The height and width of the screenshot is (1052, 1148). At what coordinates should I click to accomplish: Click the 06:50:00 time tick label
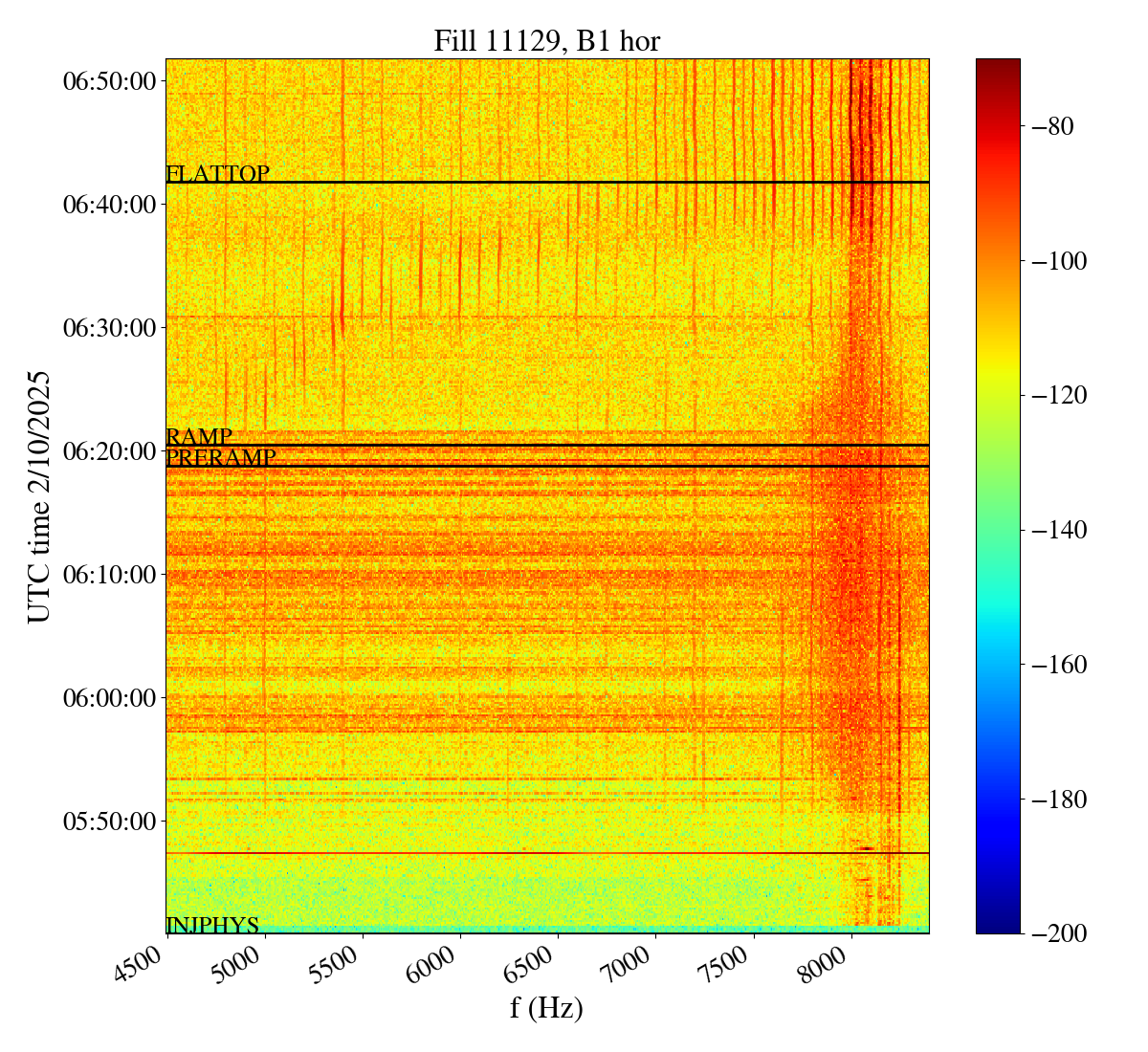tap(109, 80)
